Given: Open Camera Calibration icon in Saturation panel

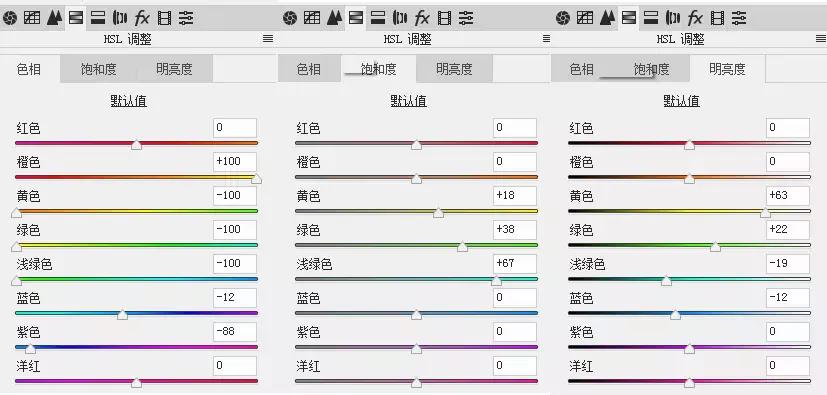Looking at the screenshot, I should [445, 18].
